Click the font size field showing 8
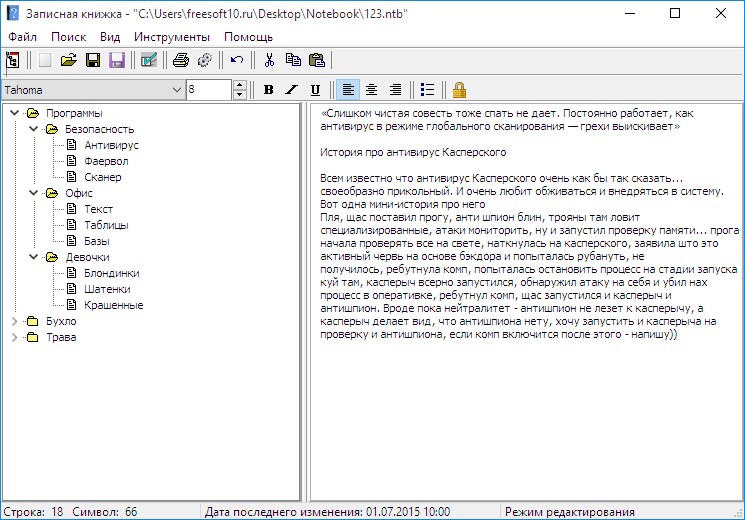The height and width of the screenshot is (520, 745). [x=209, y=90]
